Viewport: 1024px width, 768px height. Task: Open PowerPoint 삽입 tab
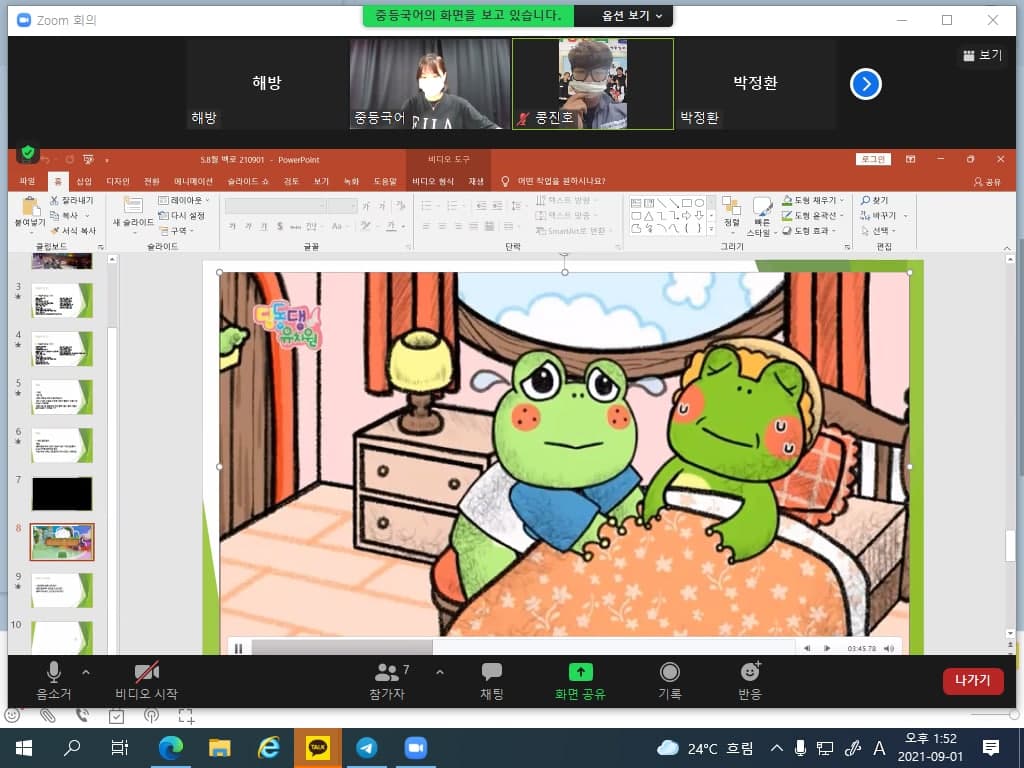point(84,181)
